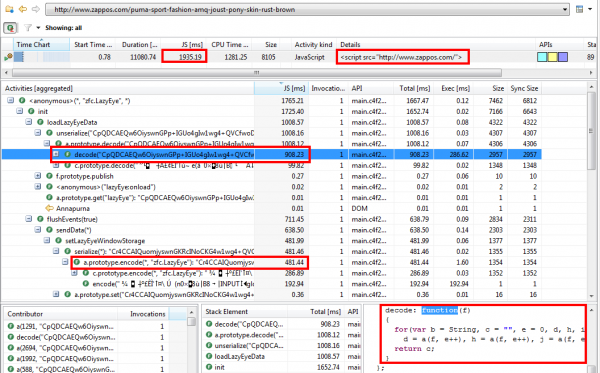Collapse the unserialize("CpQDCAEQ...") node
This screenshot has height=373, width=600.
pos(38,133)
